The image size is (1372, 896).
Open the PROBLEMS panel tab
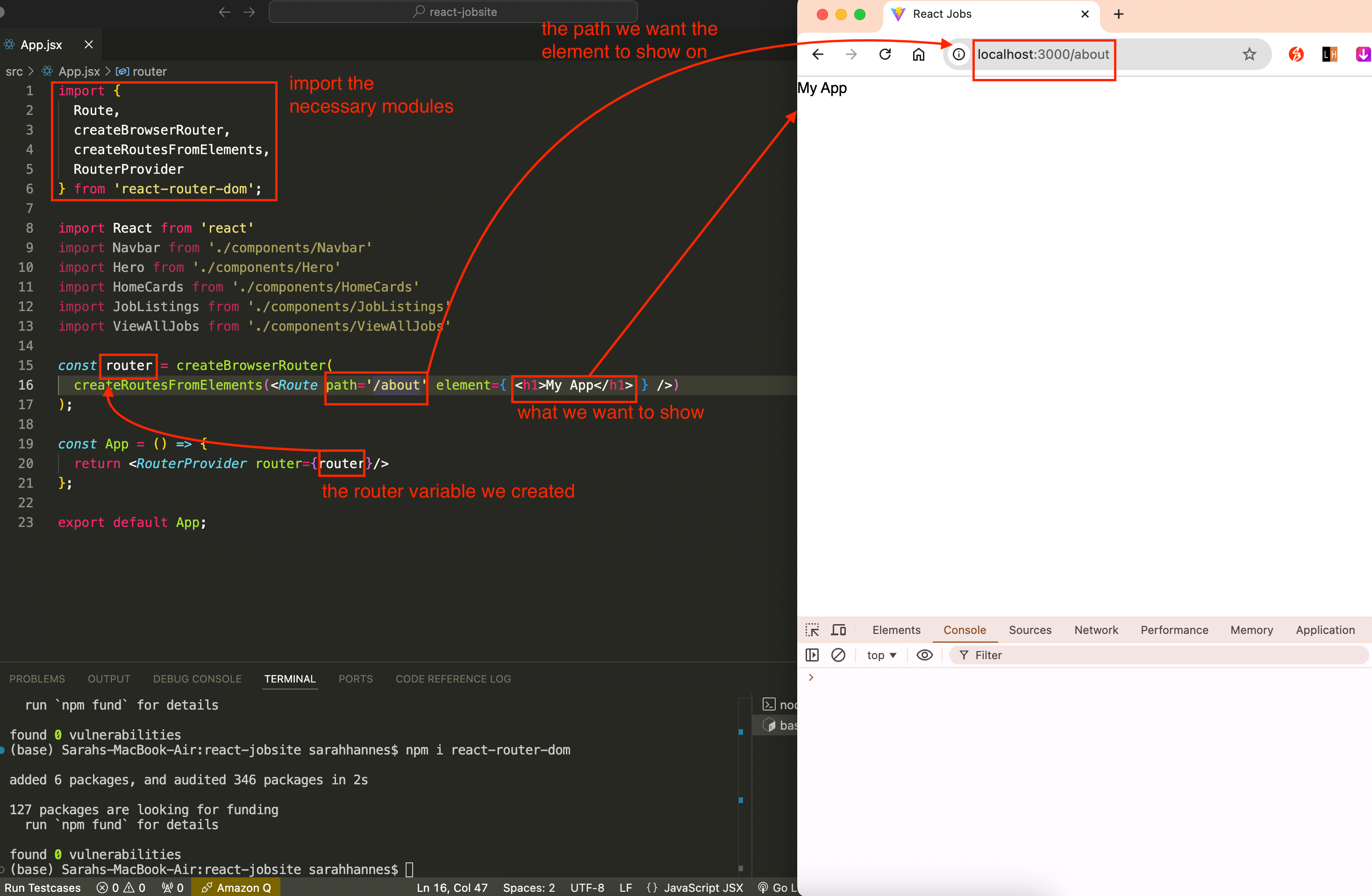point(37,679)
